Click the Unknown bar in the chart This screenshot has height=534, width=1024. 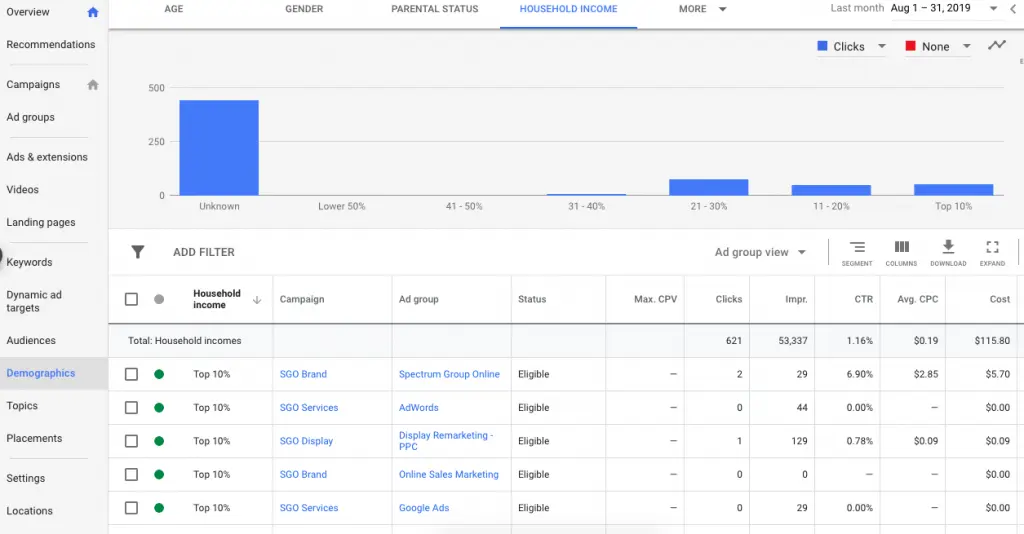tap(219, 147)
